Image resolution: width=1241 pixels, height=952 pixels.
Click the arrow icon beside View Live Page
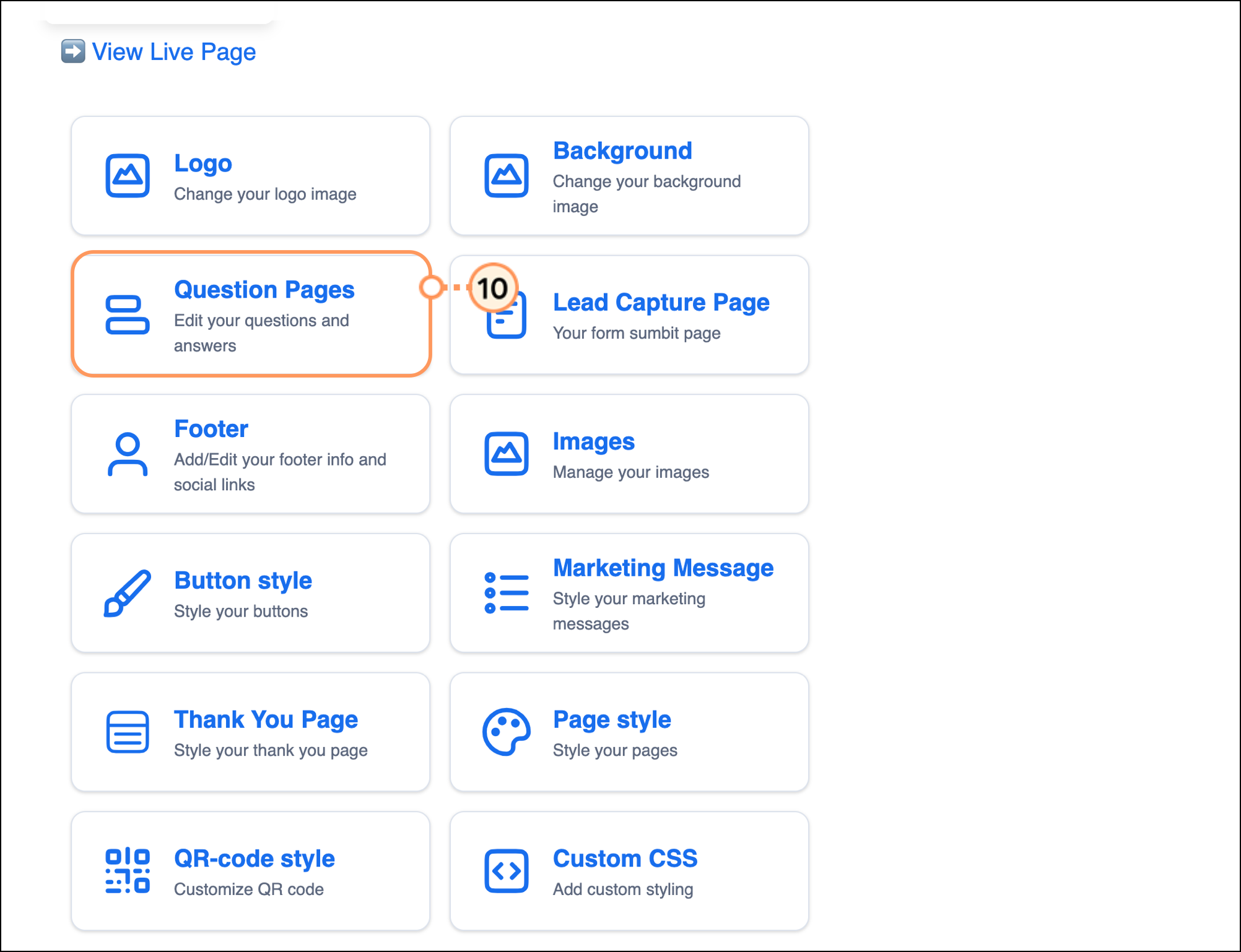click(73, 51)
